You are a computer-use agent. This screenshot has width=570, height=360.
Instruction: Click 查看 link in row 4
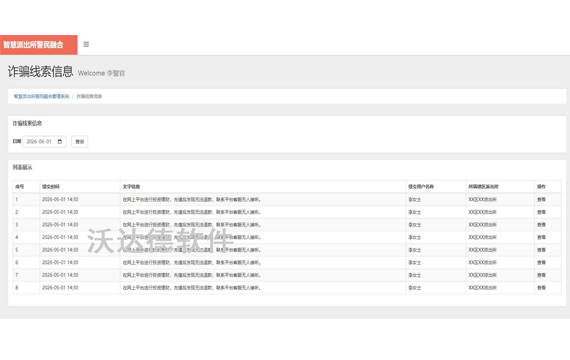click(541, 237)
